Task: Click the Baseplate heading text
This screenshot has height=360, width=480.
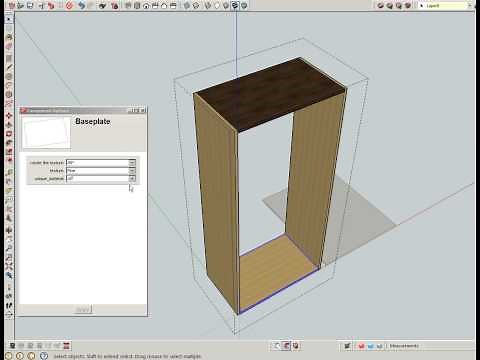Action: tap(93, 121)
